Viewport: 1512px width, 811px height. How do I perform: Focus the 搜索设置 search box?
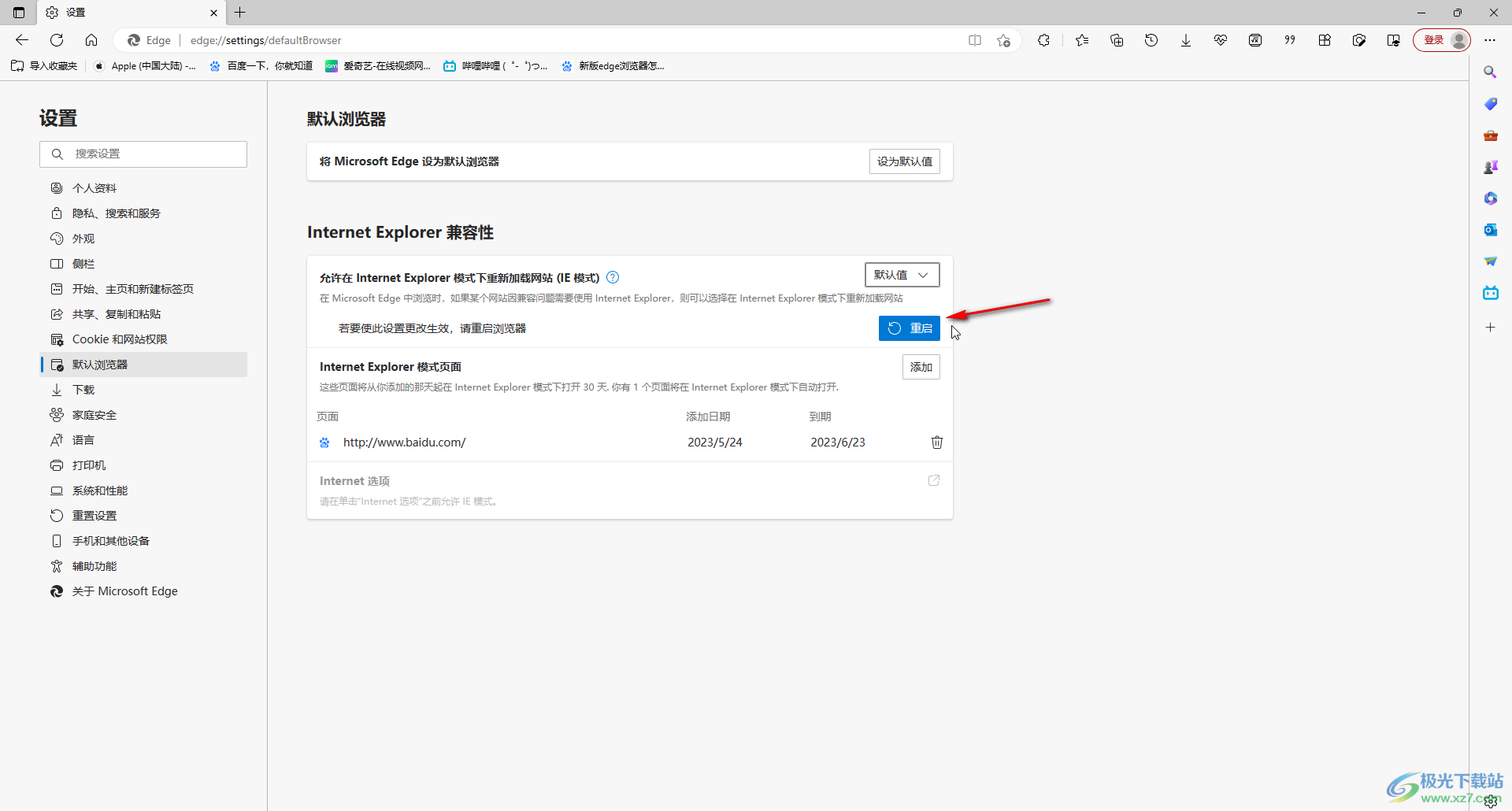(143, 154)
